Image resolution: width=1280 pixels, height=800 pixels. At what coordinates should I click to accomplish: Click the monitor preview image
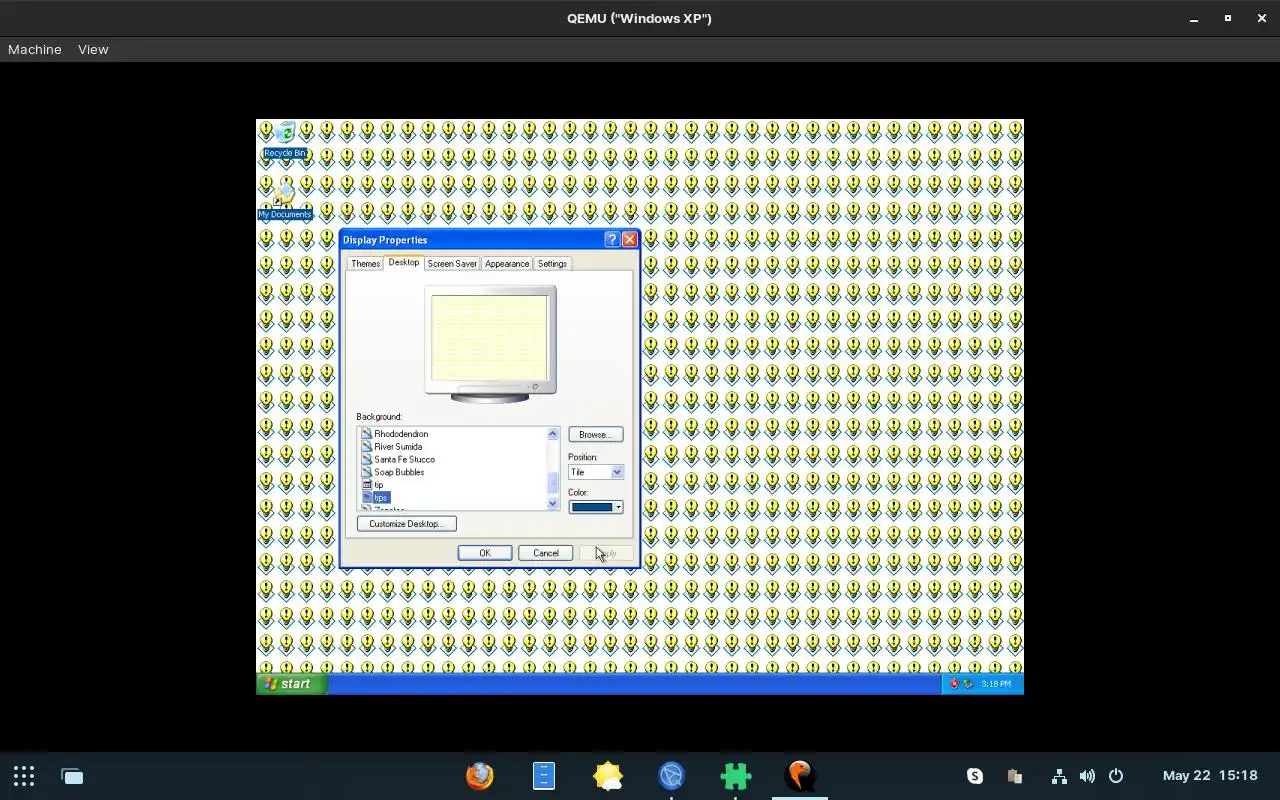click(x=490, y=343)
